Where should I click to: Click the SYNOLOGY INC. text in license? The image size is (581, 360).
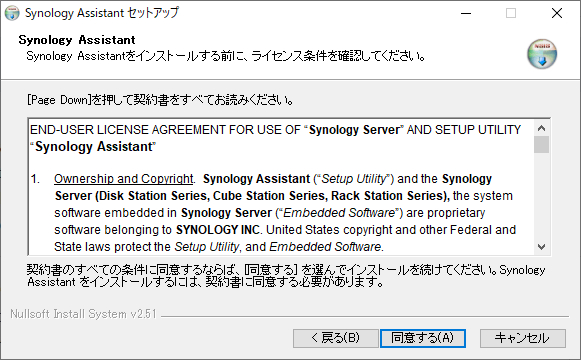pyautogui.click(x=219, y=230)
